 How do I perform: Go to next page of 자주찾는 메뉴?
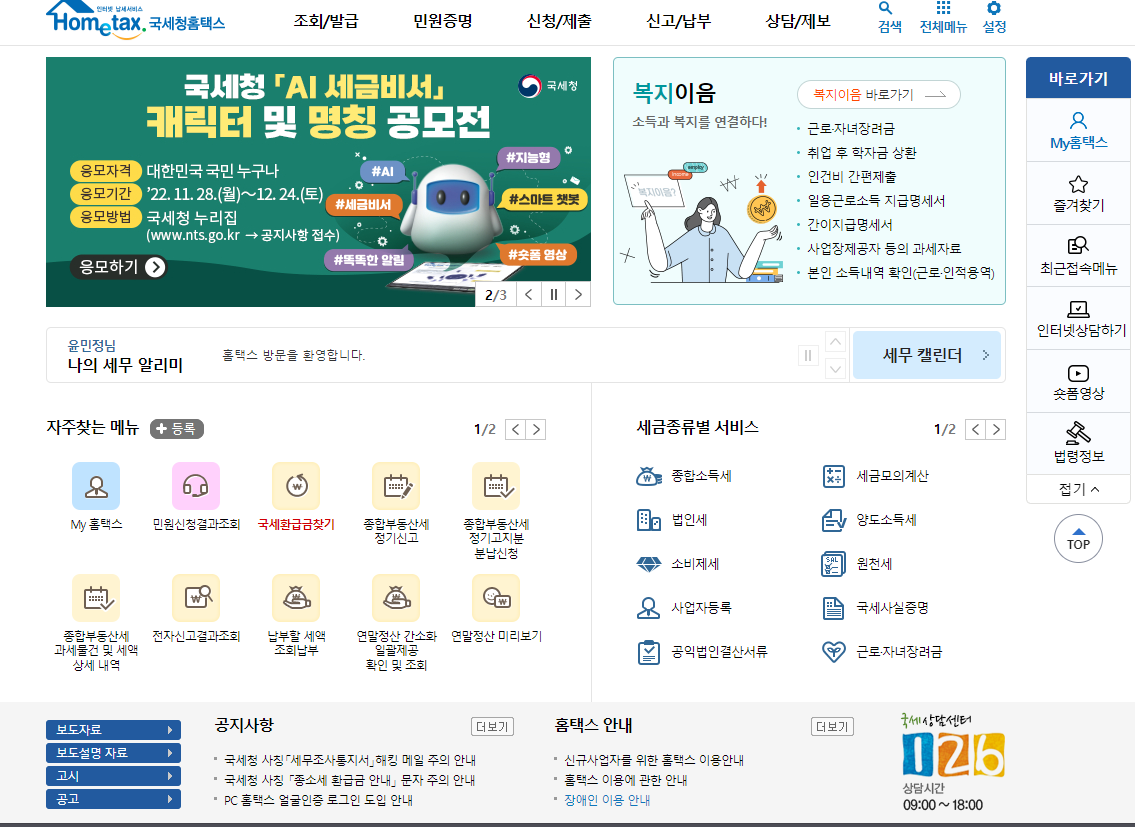click(536, 429)
